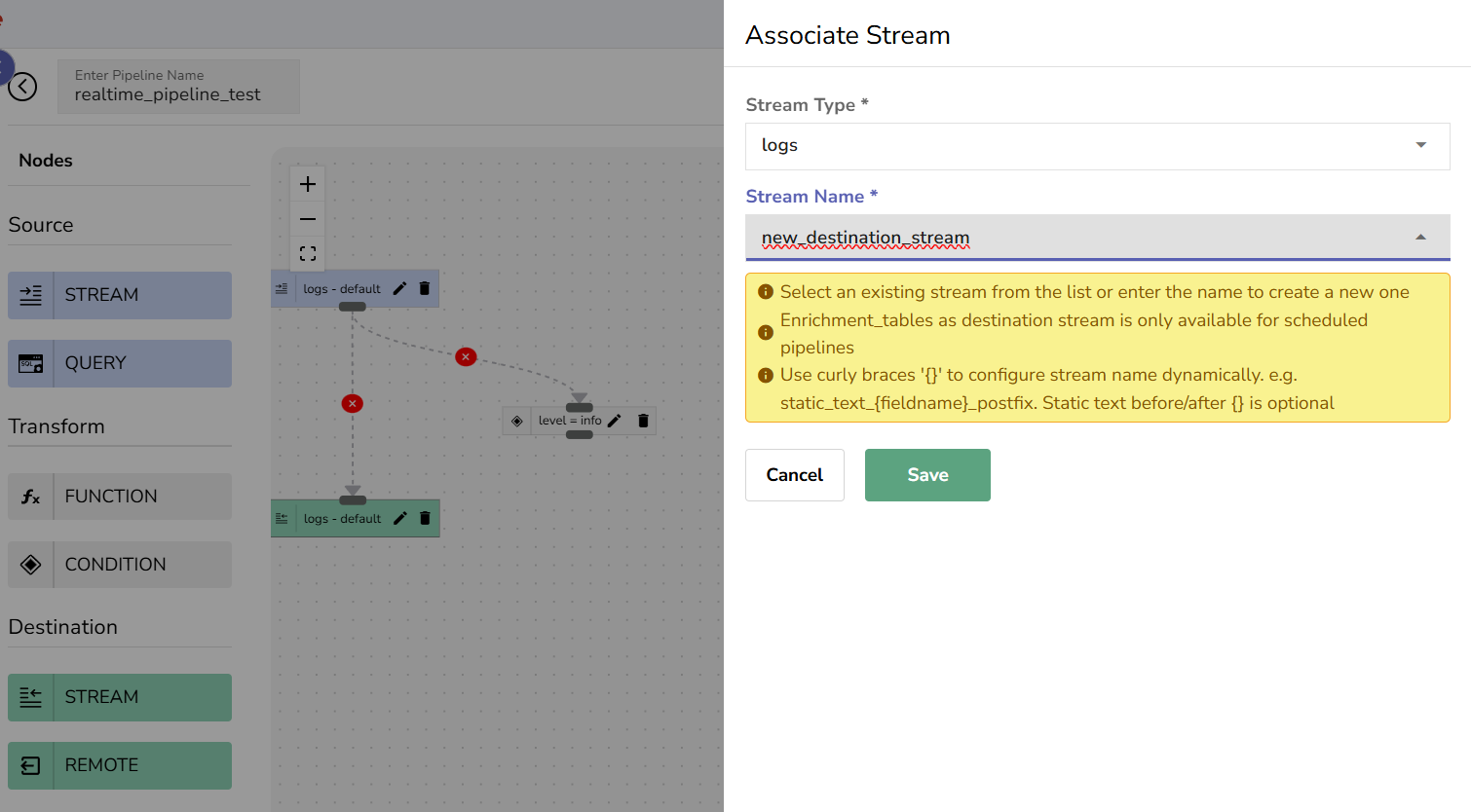Click the 'Stream Name *' label
This screenshot has height=812, width=1471.
(811, 197)
